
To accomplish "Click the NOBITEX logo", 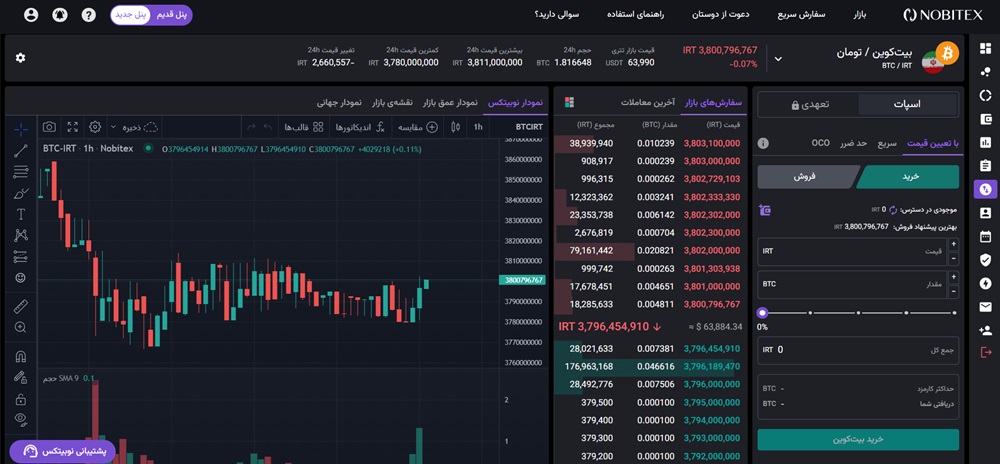I will 943,15.
